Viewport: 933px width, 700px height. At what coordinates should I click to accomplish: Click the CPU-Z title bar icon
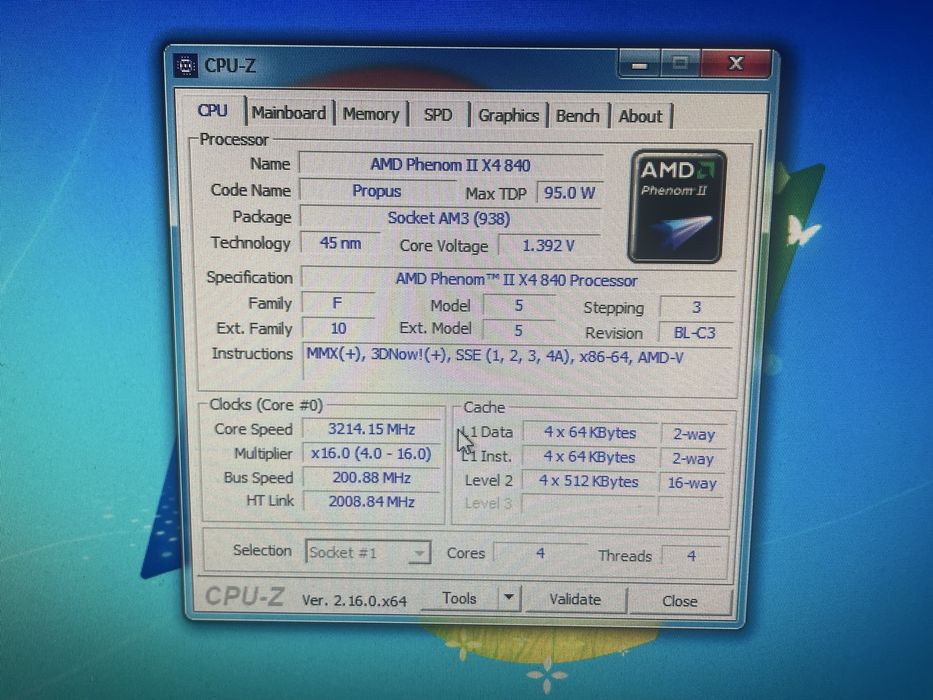(x=185, y=65)
